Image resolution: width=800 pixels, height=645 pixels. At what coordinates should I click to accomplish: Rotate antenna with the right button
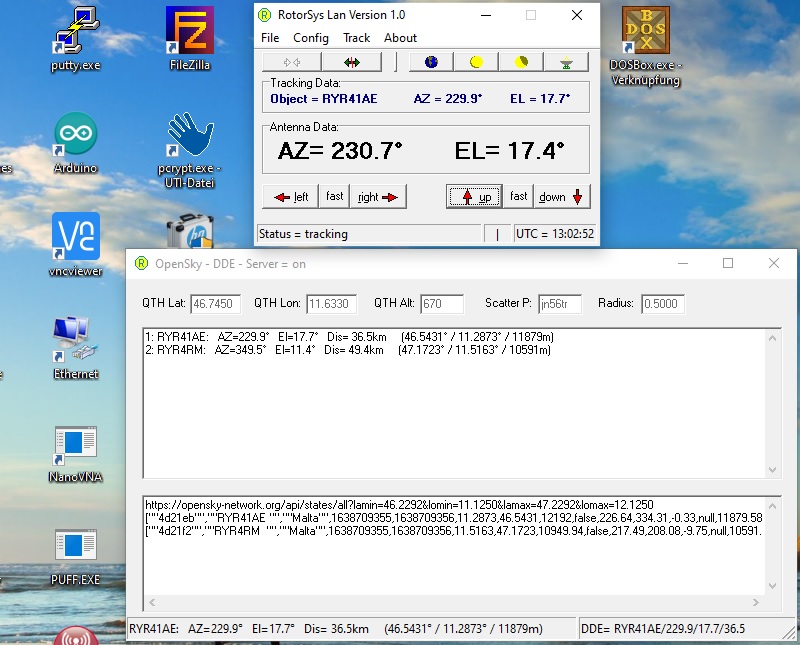[x=378, y=197]
